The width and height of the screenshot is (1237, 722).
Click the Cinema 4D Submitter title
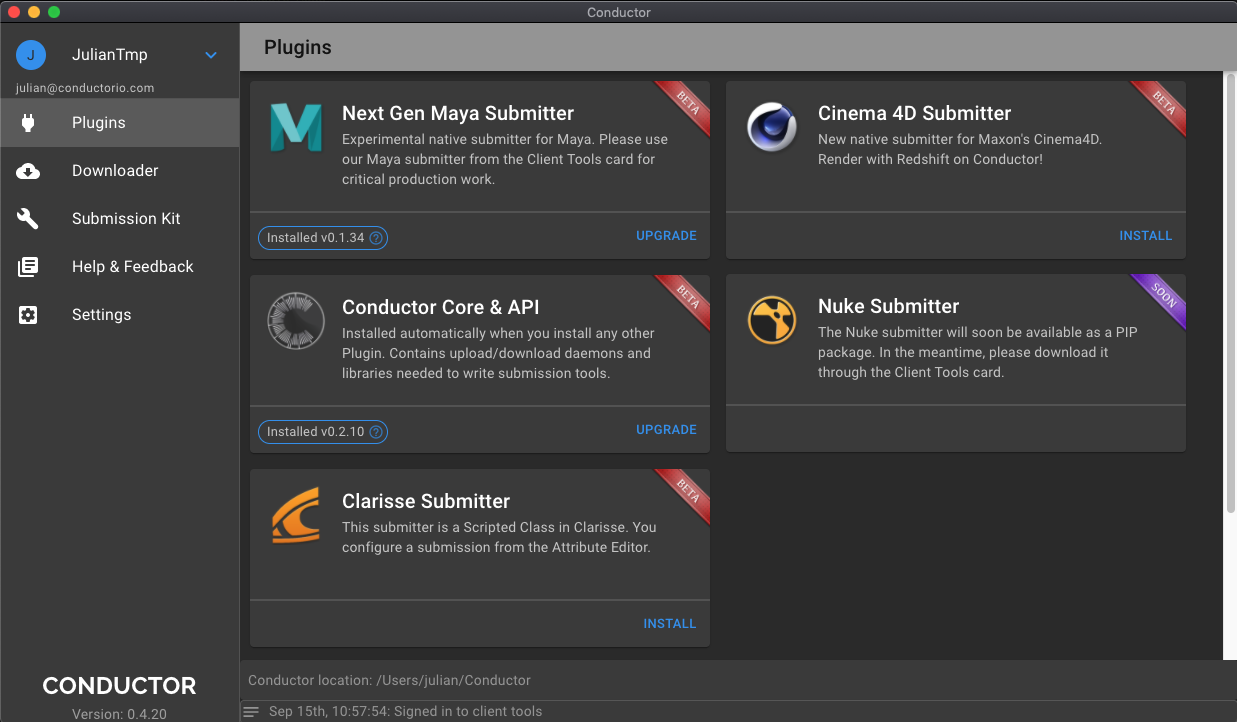[915, 113]
